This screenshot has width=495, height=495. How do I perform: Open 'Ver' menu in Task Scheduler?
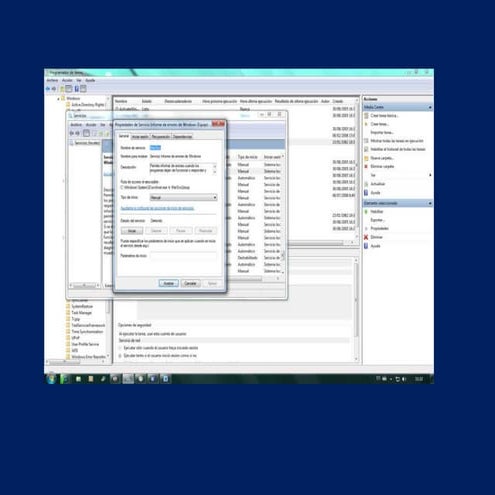tap(79, 80)
